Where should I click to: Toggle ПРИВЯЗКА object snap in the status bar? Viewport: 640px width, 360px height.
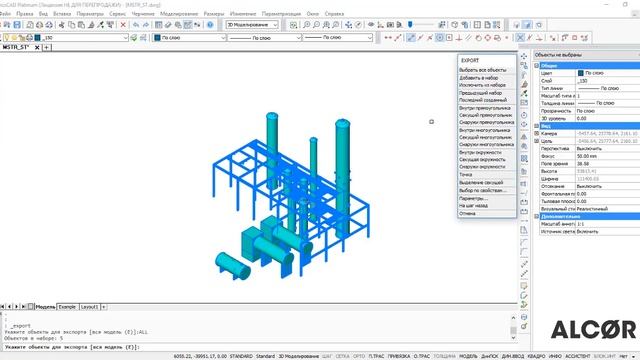coord(399,356)
